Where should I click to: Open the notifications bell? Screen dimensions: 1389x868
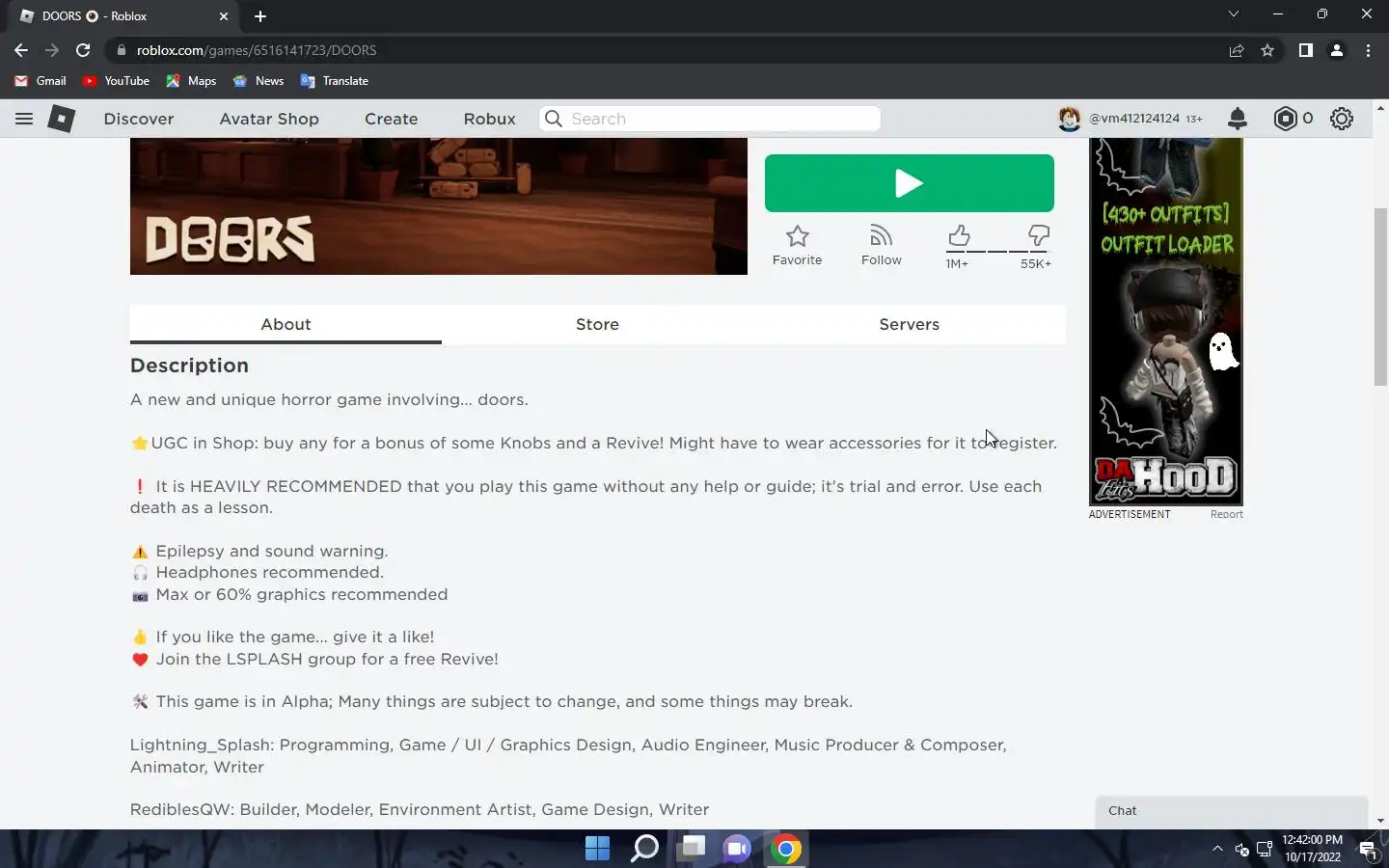1238,119
